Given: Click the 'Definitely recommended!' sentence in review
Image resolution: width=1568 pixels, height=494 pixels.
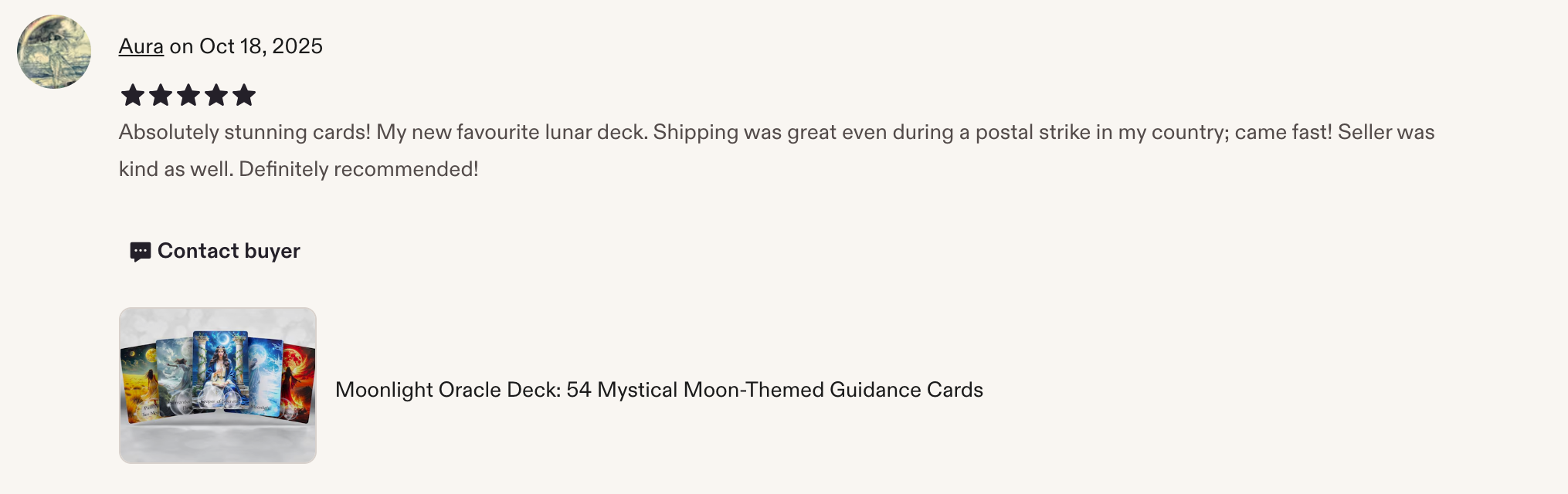Looking at the screenshot, I should point(358,169).
